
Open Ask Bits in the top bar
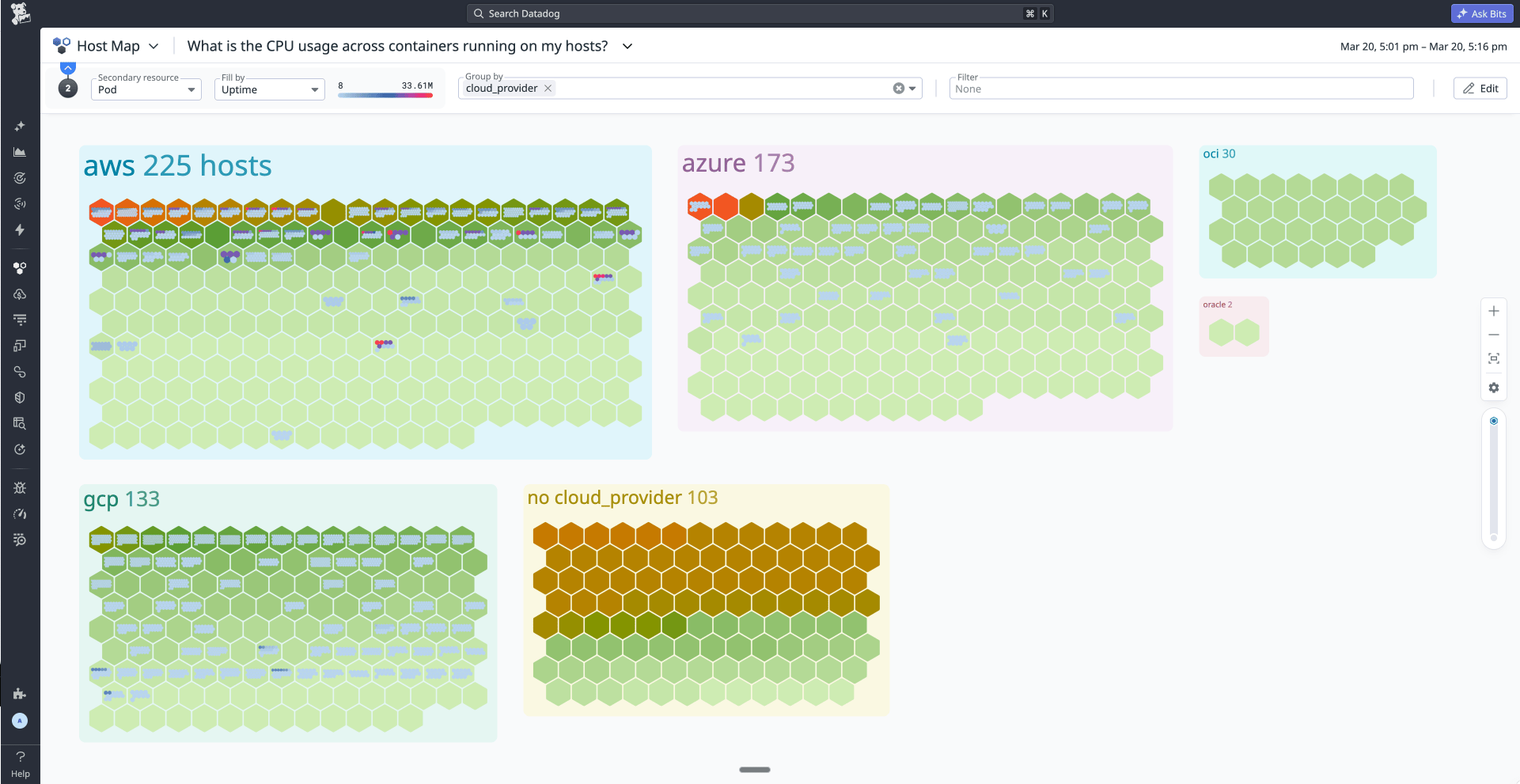[x=1480, y=13]
